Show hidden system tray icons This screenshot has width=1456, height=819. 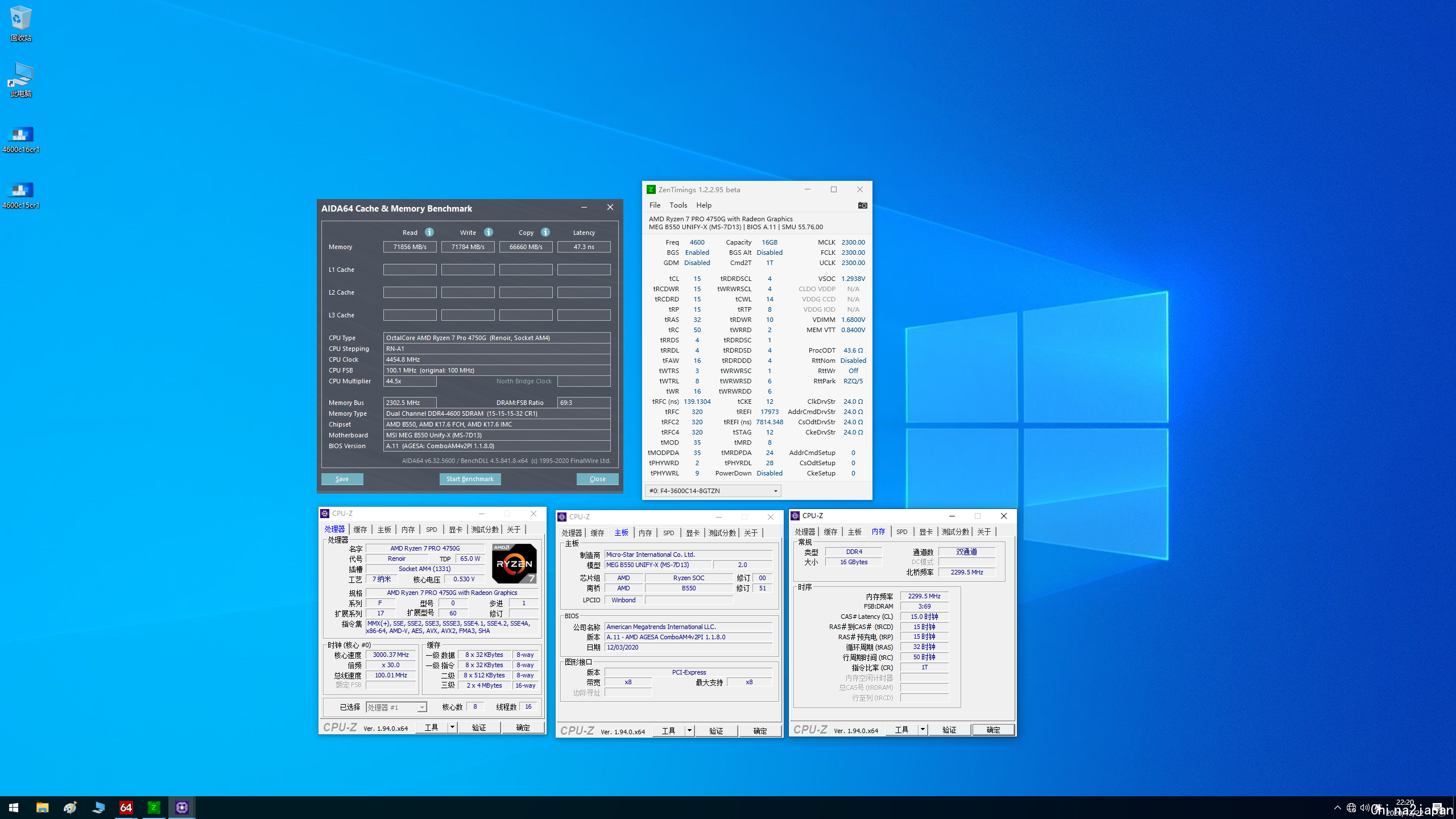tap(1338, 808)
